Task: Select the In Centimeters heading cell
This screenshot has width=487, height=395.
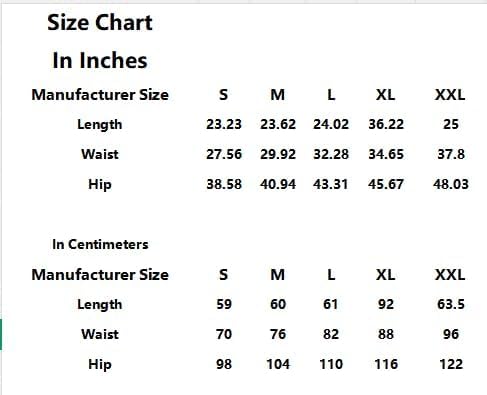Action: tap(100, 244)
